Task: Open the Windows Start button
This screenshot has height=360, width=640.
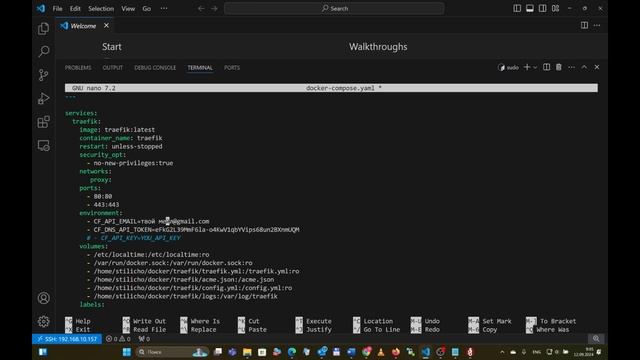Action: [127, 352]
